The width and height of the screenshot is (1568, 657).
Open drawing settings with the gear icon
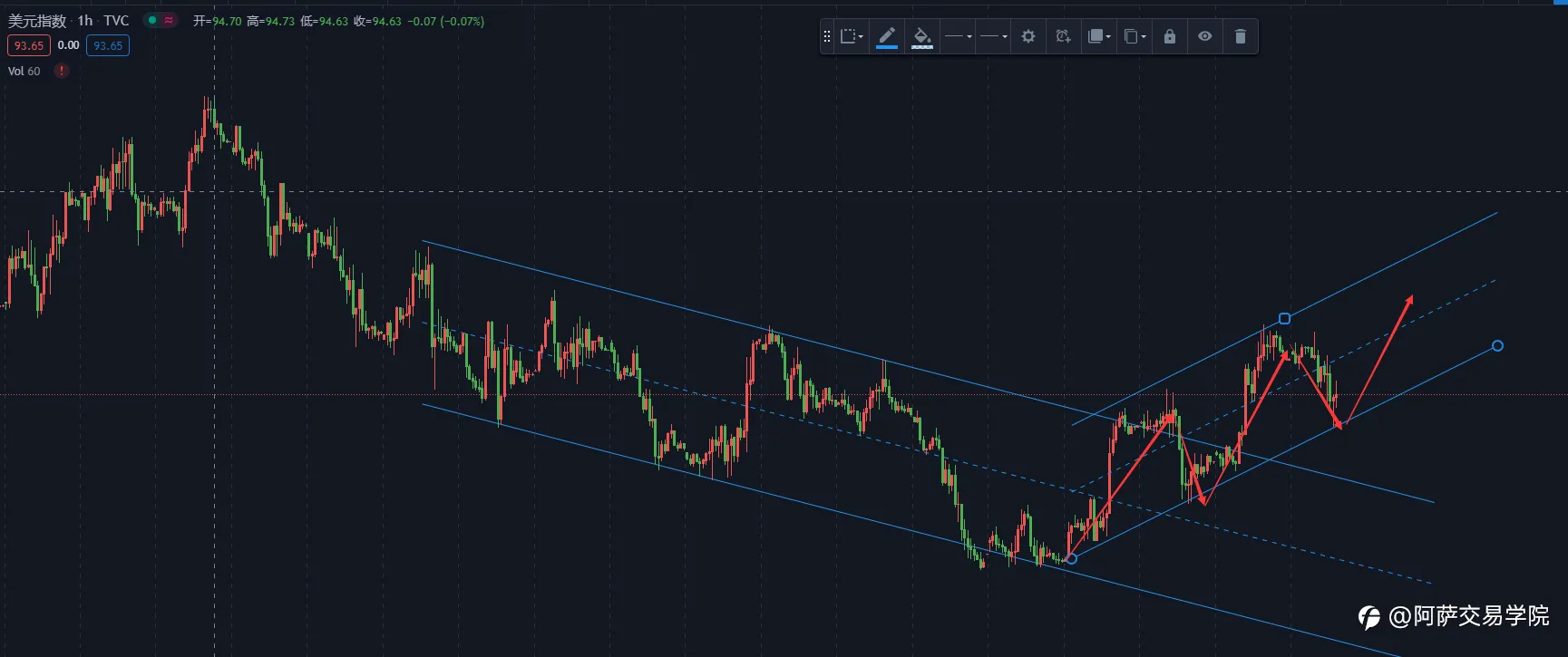1028,36
